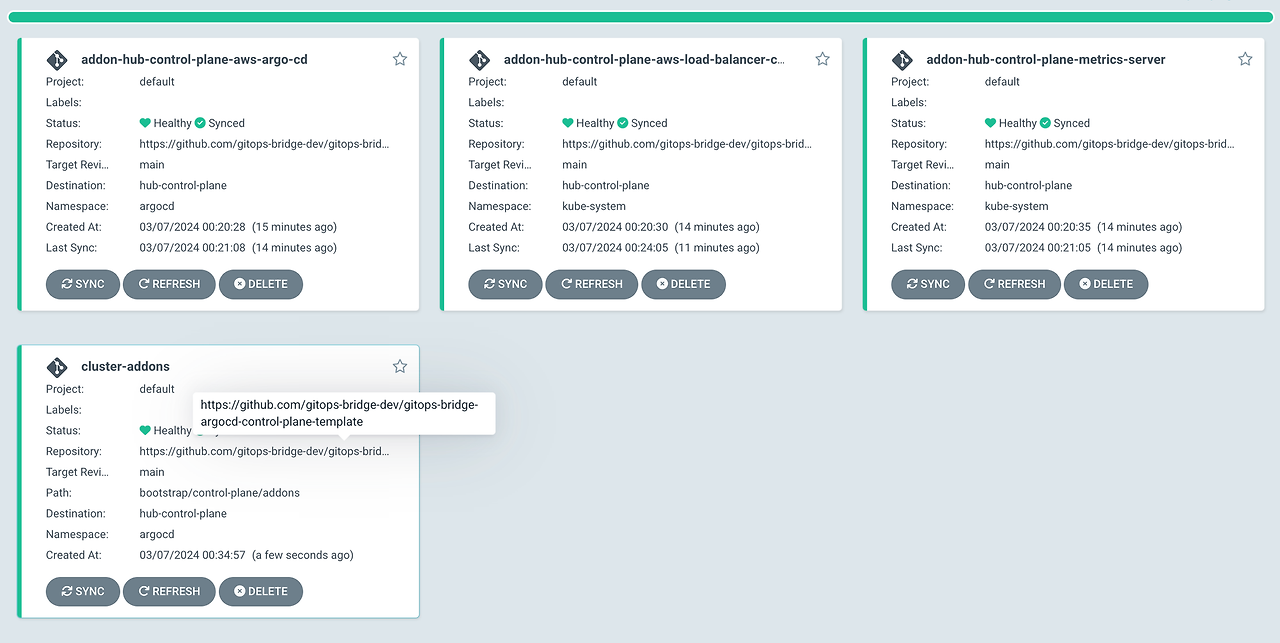Click git icon of cluster-addons application
The height and width of the screenshot is (643, 1280).
57,366
